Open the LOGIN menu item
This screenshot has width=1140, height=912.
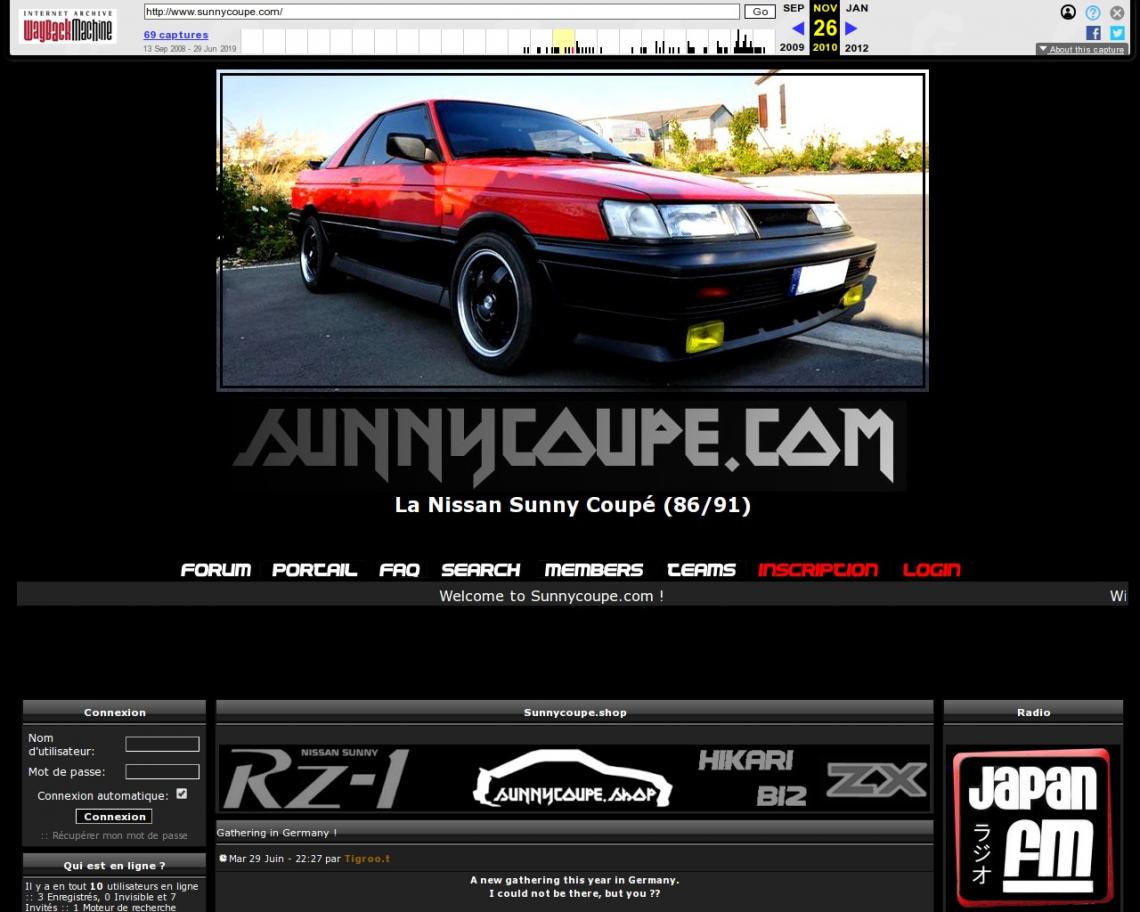click(931, 569)
